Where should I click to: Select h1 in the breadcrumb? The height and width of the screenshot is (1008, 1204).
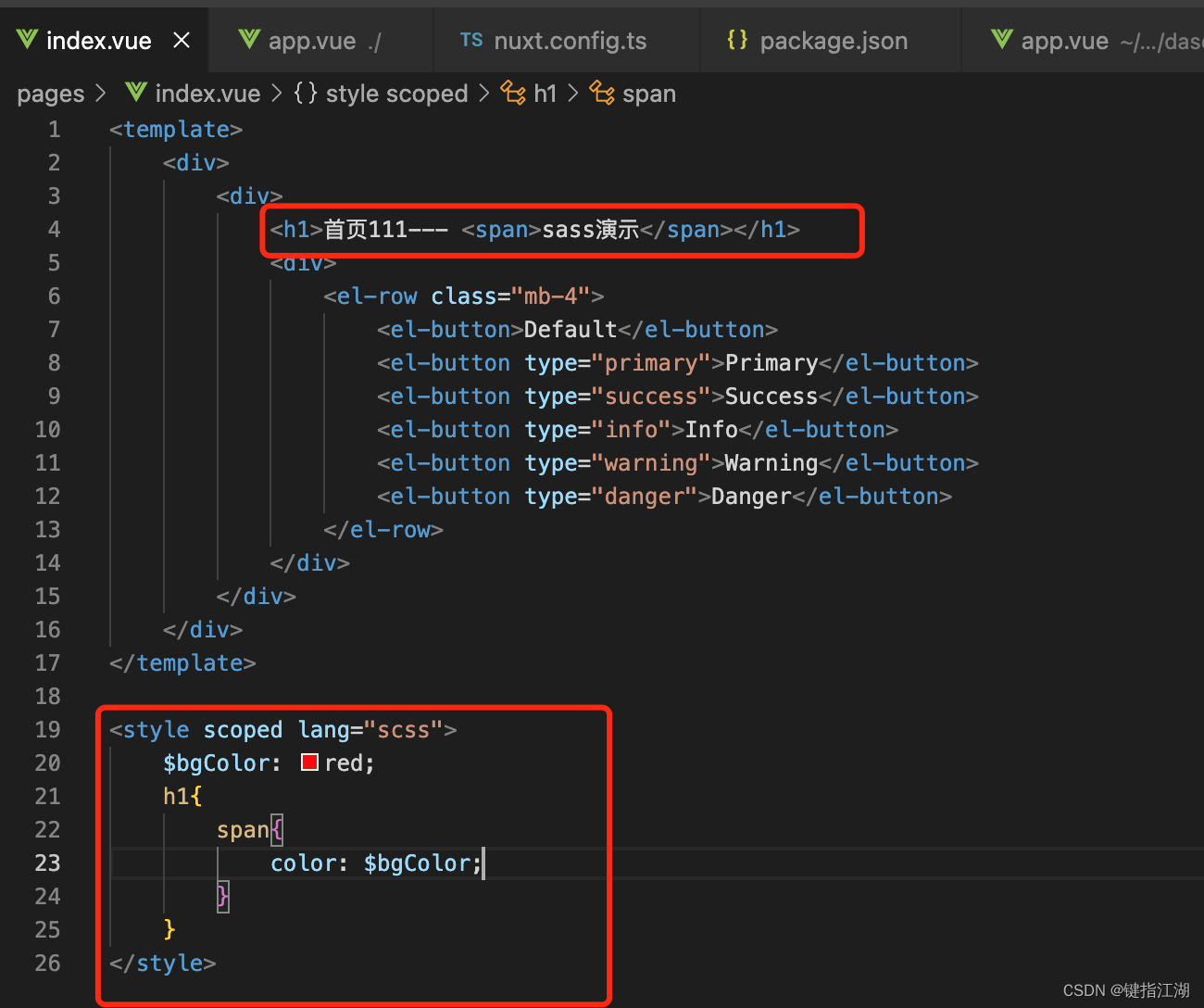[x=546, y=94]
